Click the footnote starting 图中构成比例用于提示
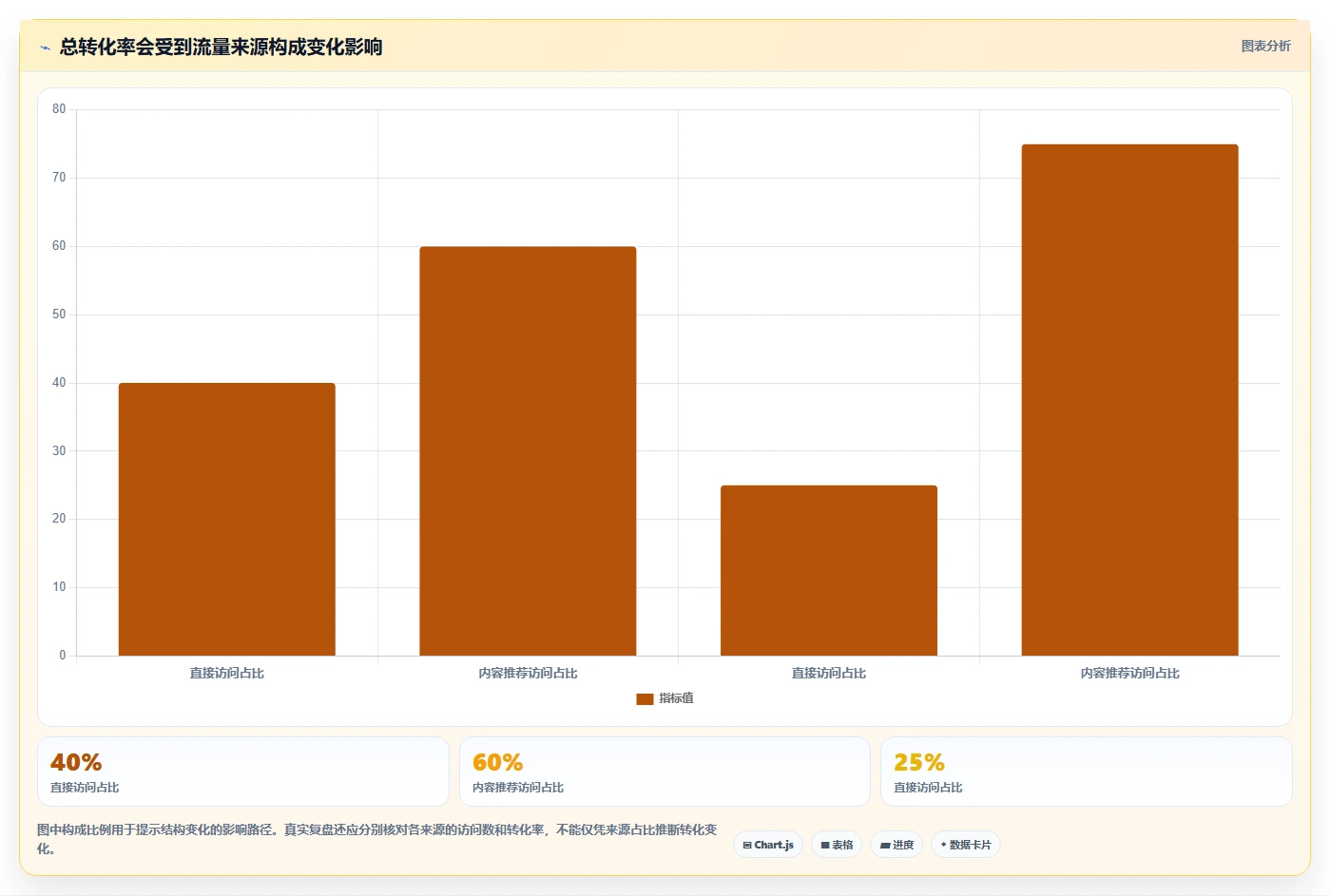This screenshot has width=1330, height=896. (377, 839)
